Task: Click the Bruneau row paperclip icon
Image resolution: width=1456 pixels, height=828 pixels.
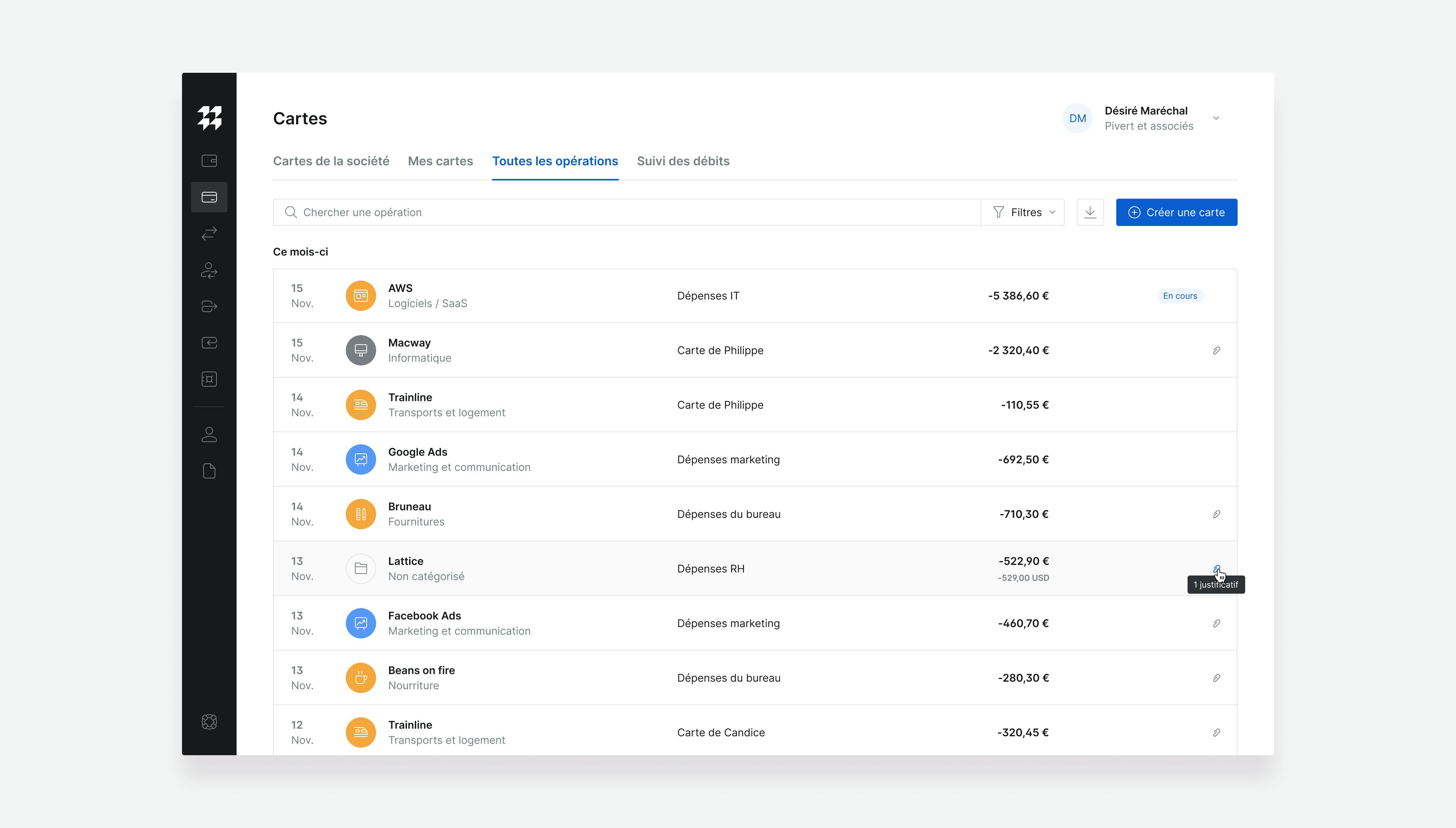Action: (x=1216, y=514)
